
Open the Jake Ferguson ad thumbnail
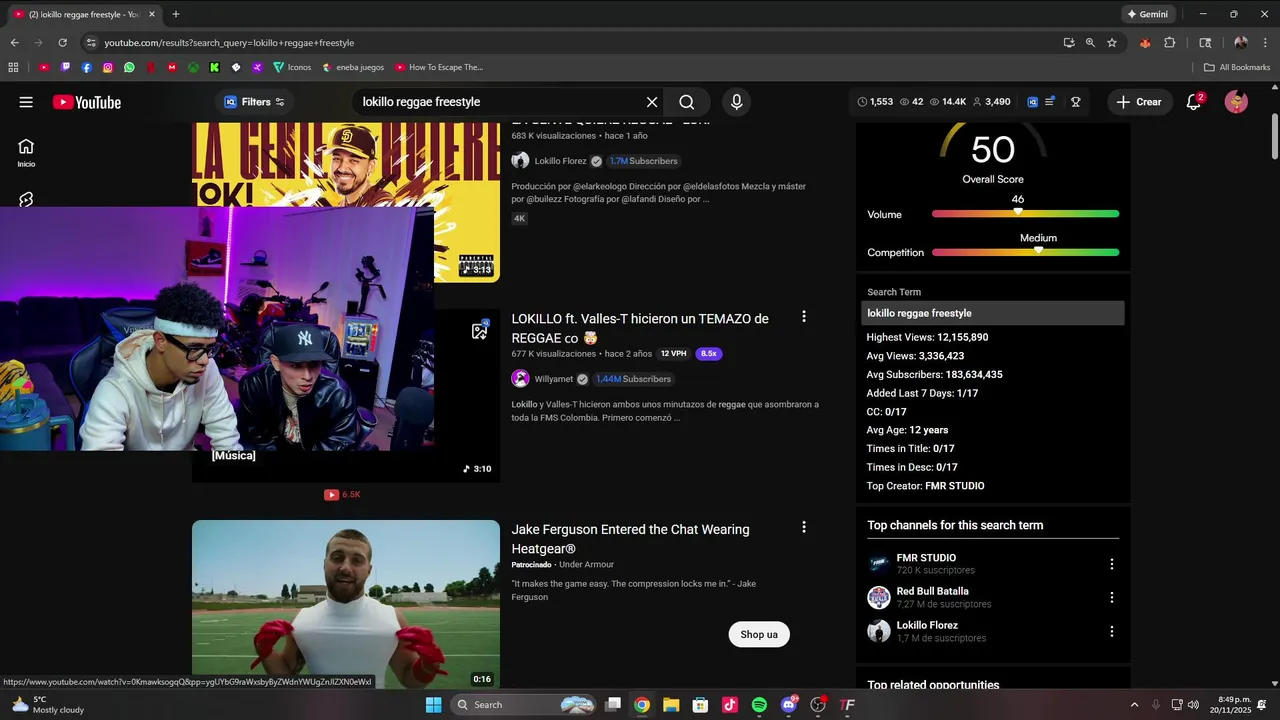346,604
